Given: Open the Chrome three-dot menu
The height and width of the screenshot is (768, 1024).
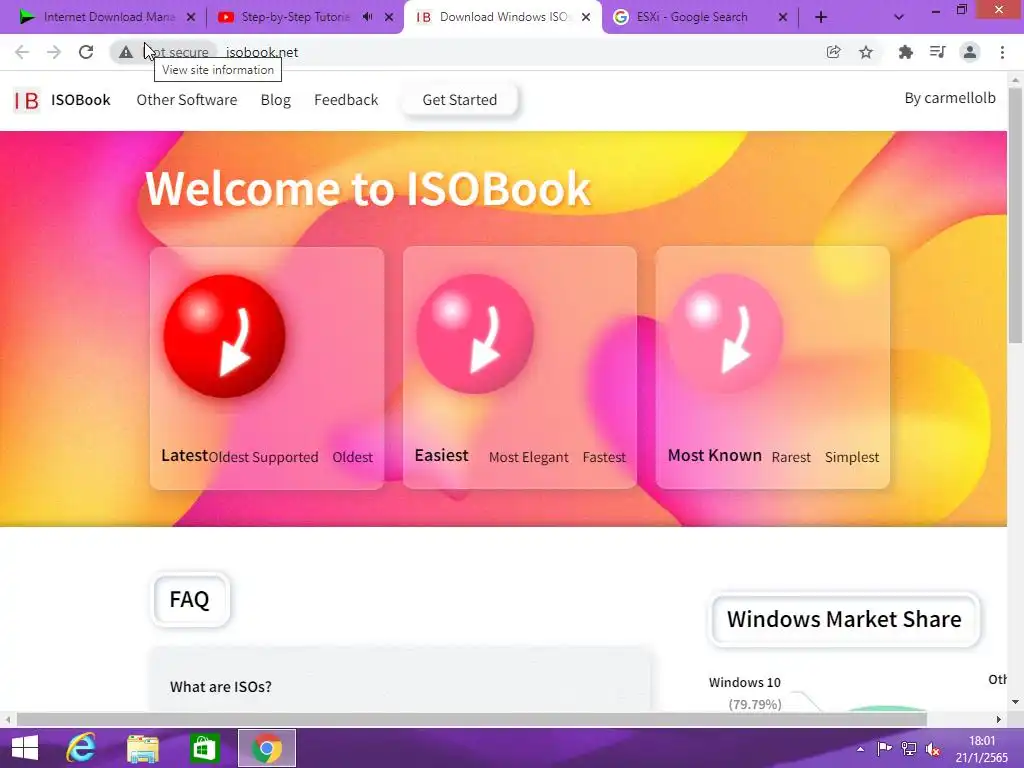Looking at the screenshot, I should 1002,52.
